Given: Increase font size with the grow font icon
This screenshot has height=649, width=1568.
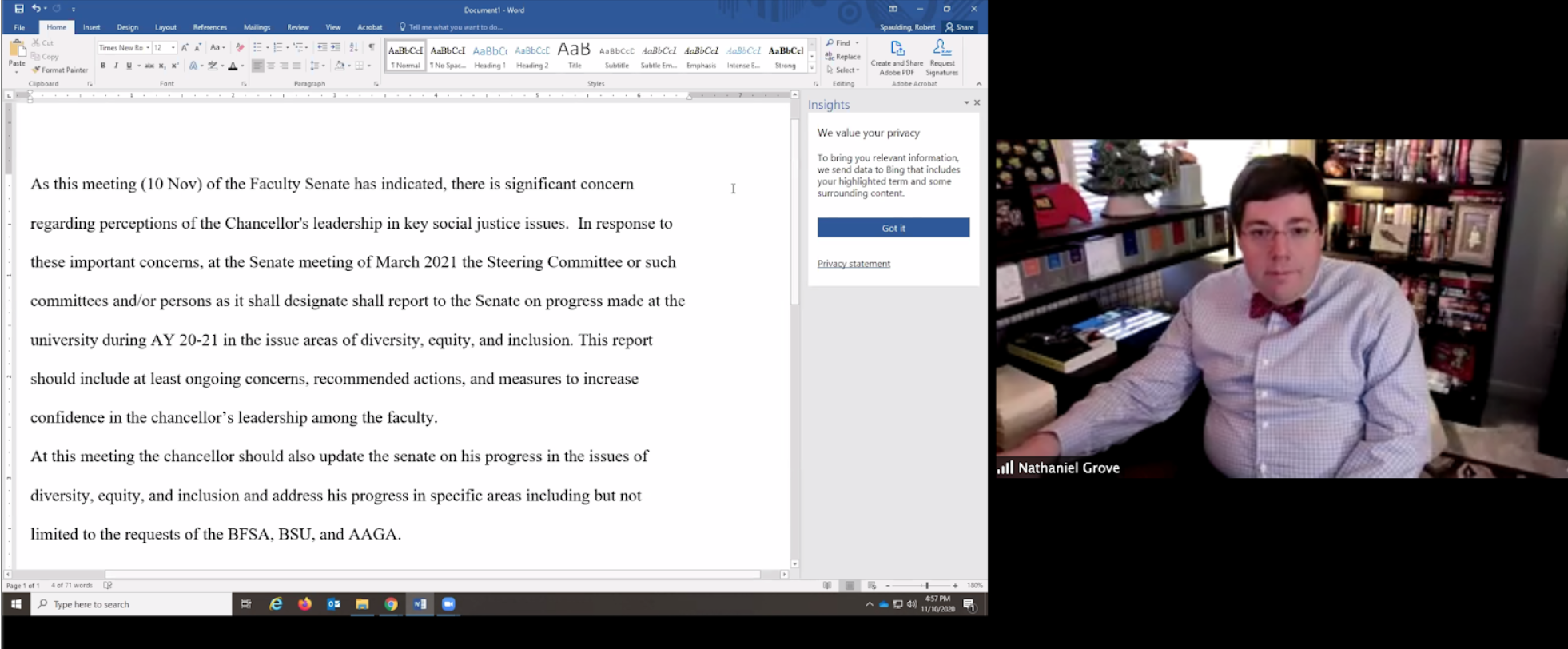Looking at the screenshot, I should coord(185,47).
